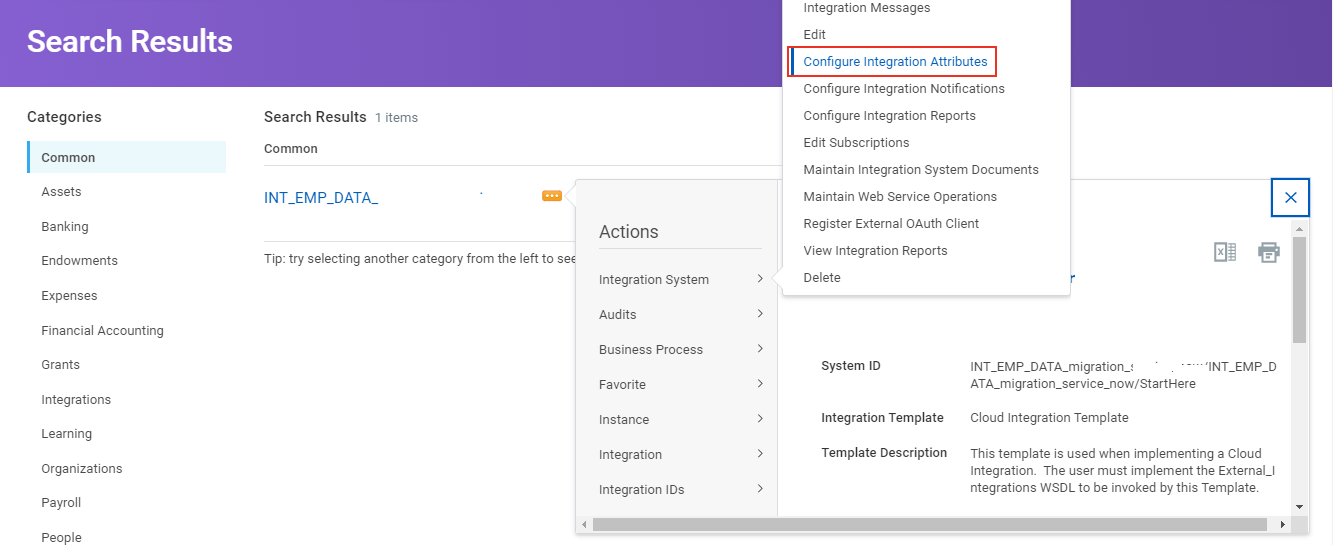The height and width of the screenshot is (545, 1333).
Task: Select the People category
Action: (x=61, y=538)
